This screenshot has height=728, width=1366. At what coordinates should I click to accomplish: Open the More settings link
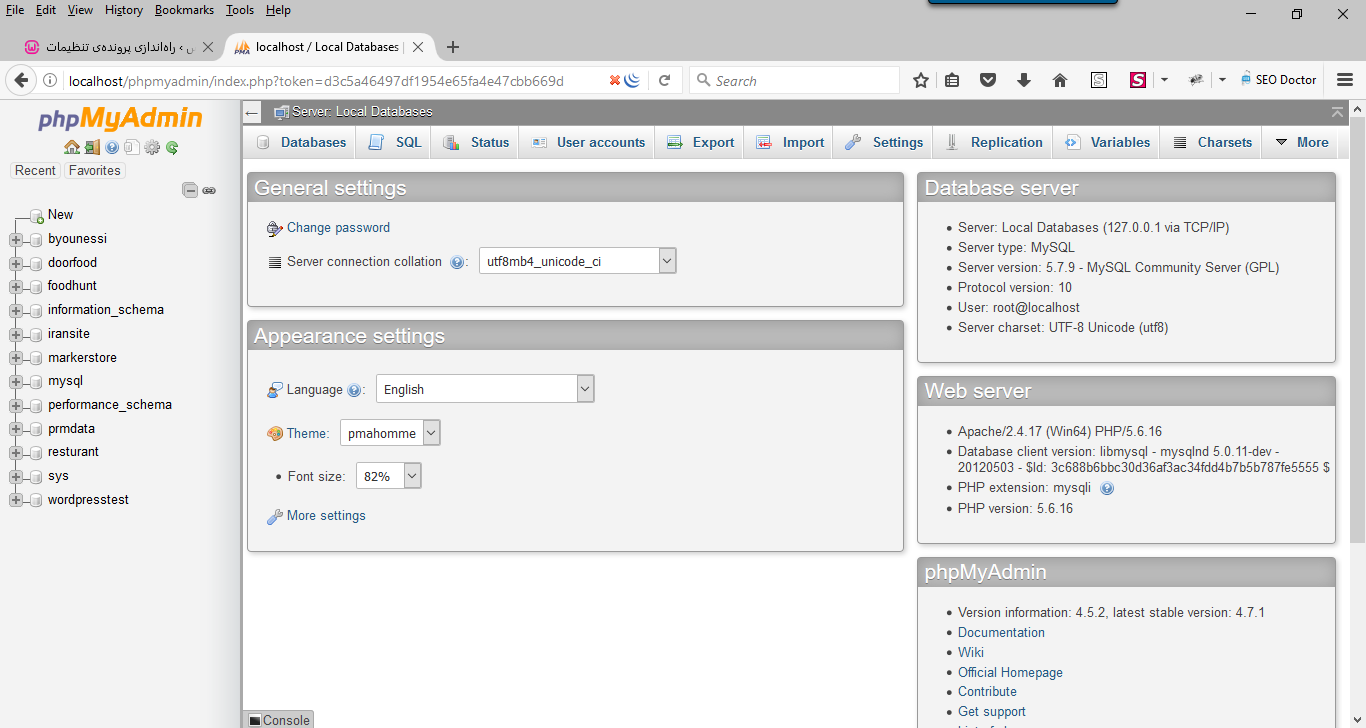326,516
